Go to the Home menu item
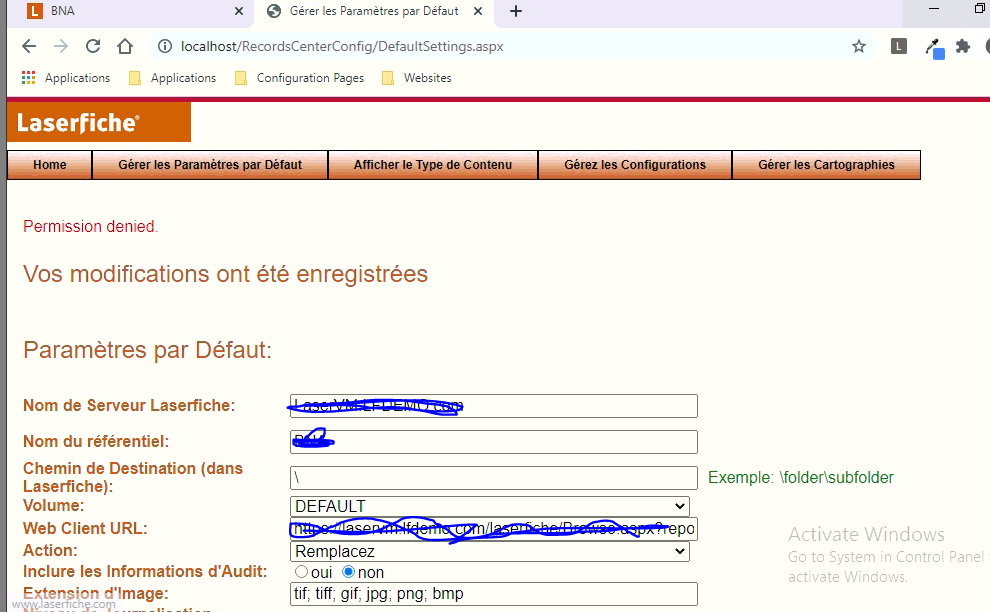This screenshot has height=612, width=990. tap(50, 165)
